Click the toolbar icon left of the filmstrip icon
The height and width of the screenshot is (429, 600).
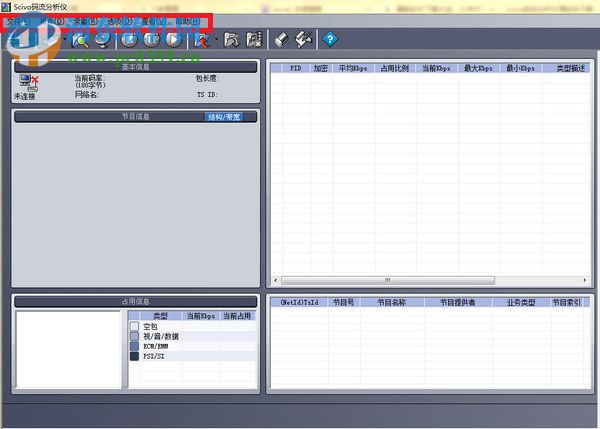232,39
